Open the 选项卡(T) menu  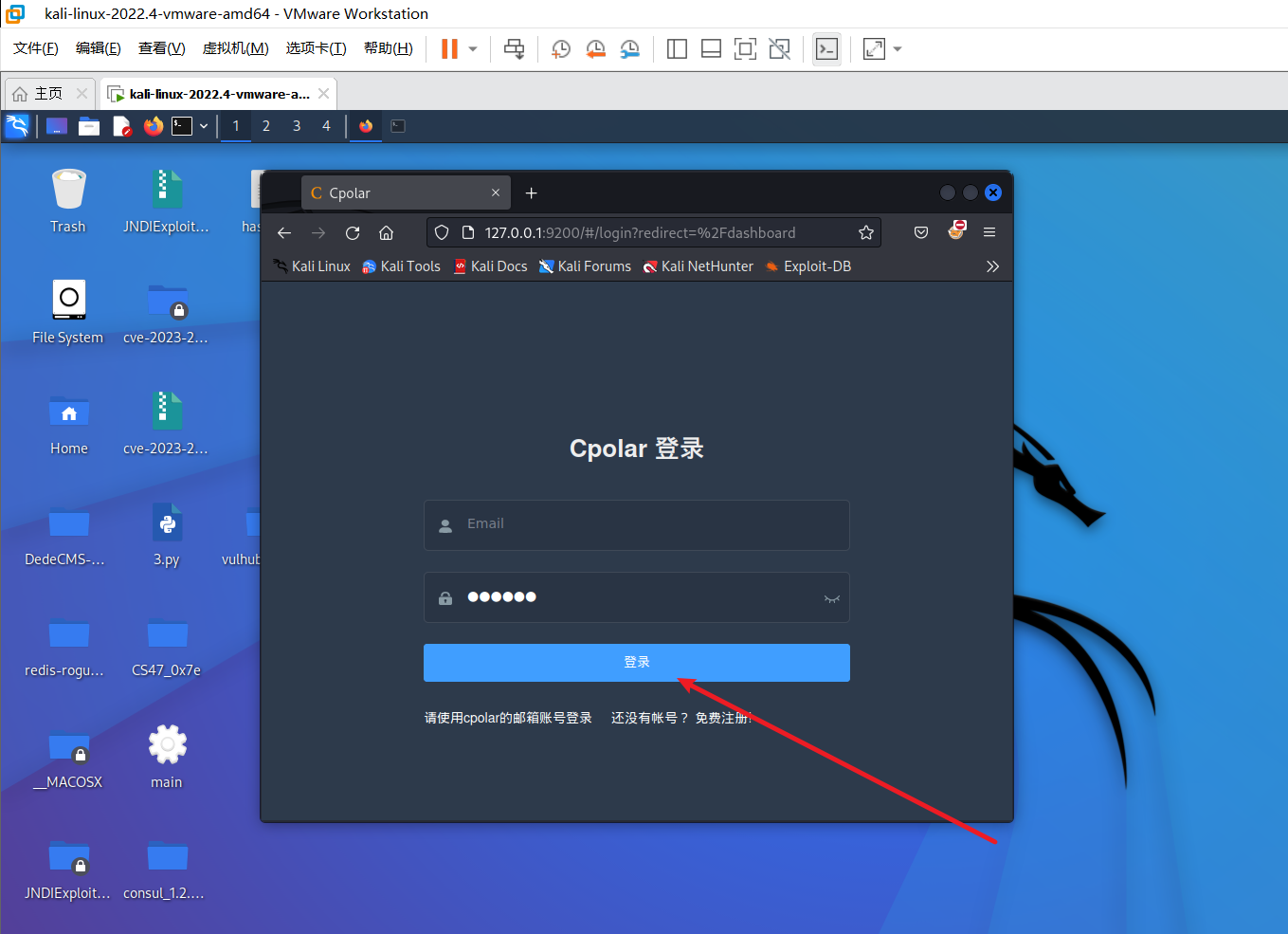(x=317, y=48)
